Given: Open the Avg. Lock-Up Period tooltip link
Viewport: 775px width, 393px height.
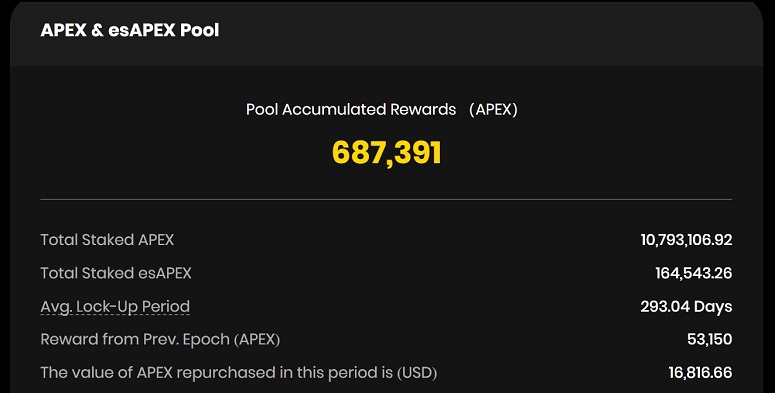Looking at the screenshot, I should [115, 306].
